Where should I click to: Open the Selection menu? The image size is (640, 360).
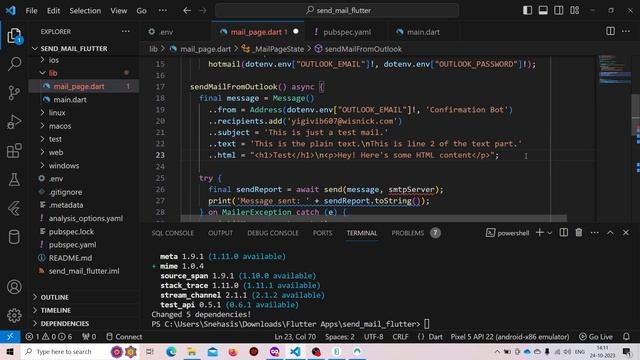85,11
